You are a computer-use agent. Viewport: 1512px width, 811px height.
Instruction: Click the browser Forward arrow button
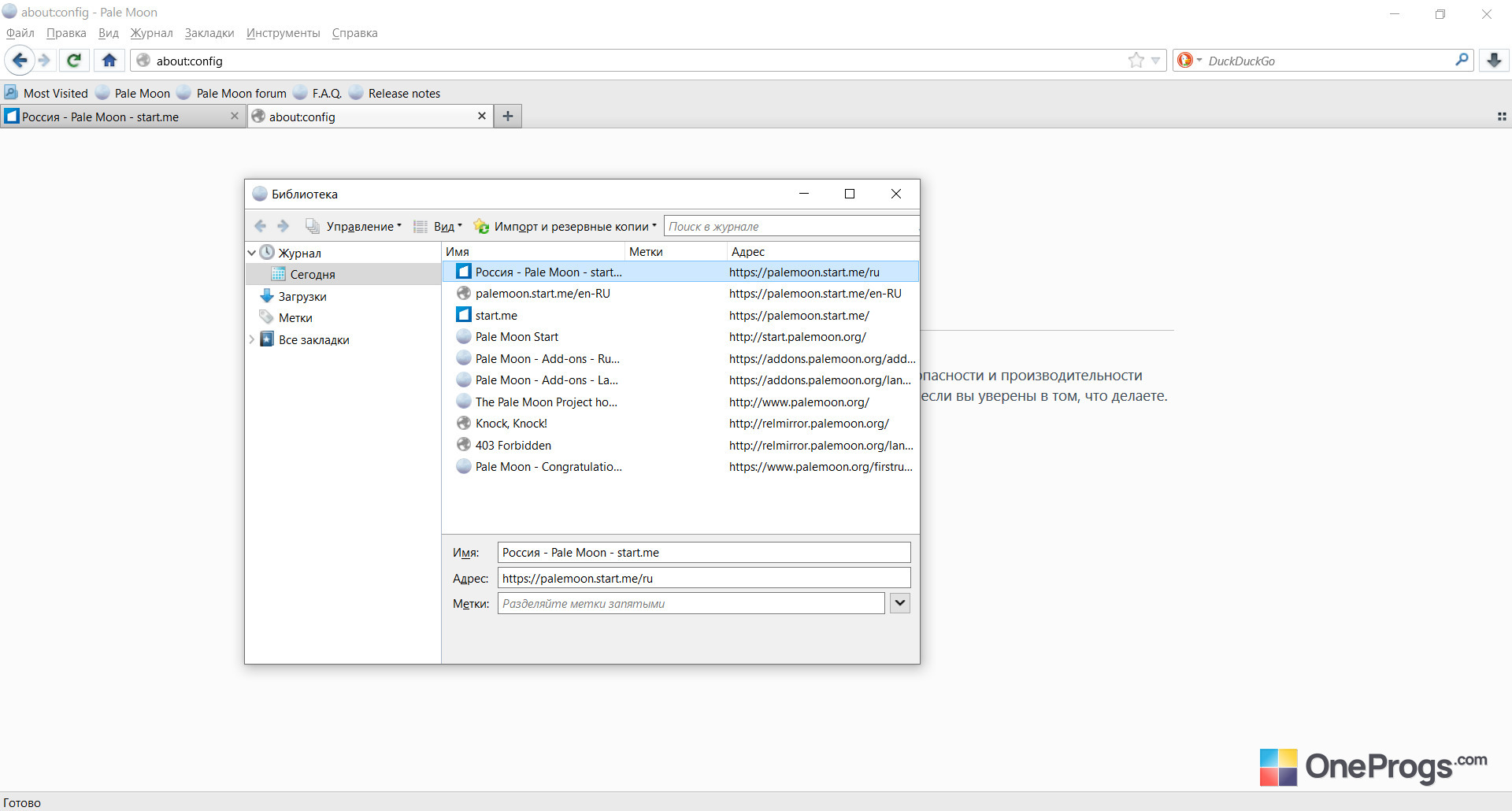(45, 60)
